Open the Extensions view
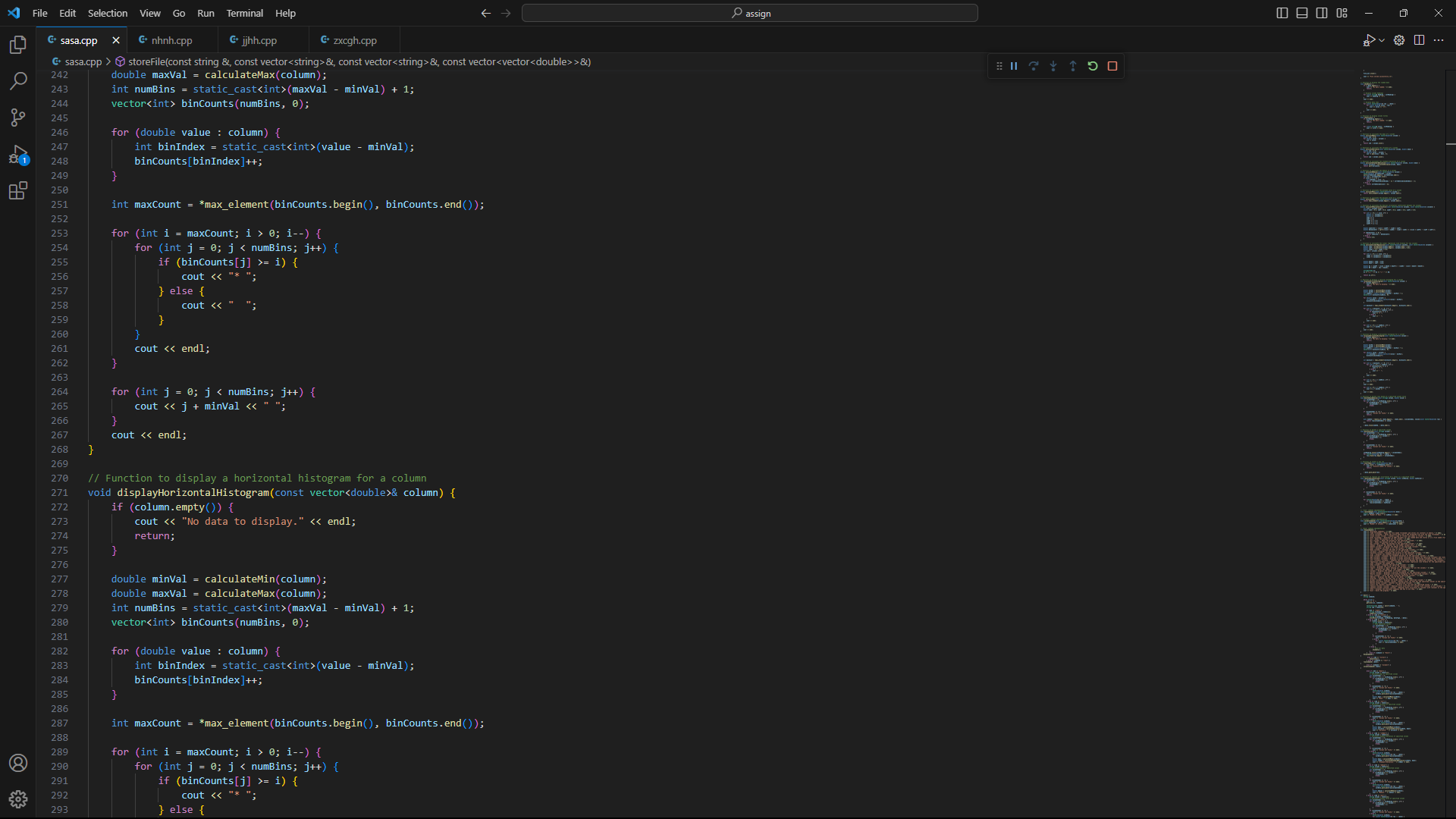 click(x=17, y=190)
